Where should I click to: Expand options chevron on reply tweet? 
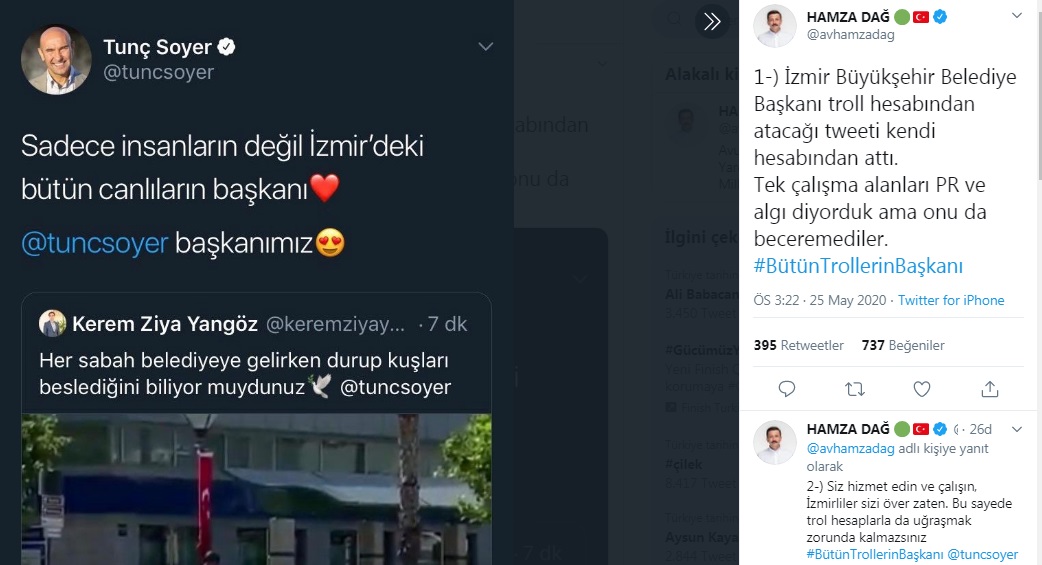pyautogui.click(x=1017, y=429)
